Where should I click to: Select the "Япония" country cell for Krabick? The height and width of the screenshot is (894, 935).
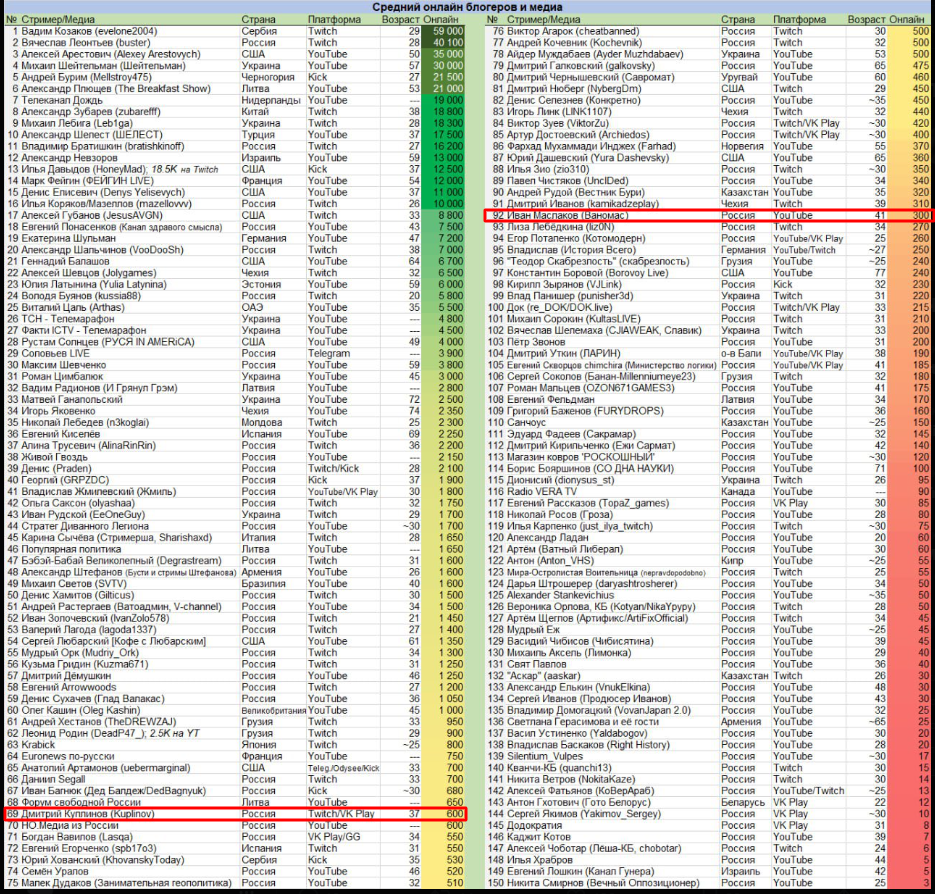[259, 744]
